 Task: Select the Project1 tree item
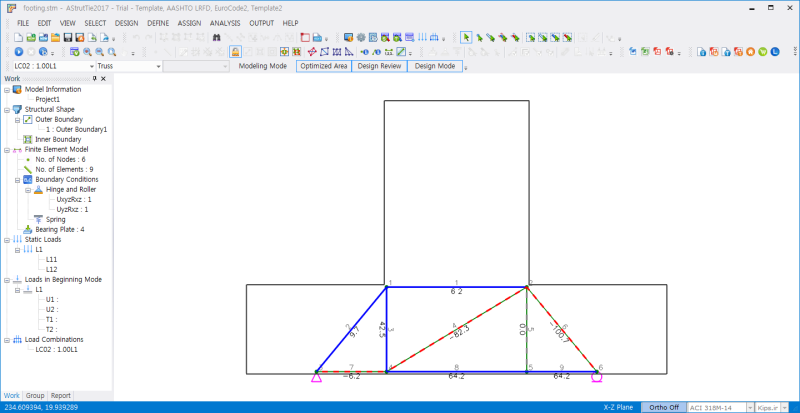tap(47, 100)
